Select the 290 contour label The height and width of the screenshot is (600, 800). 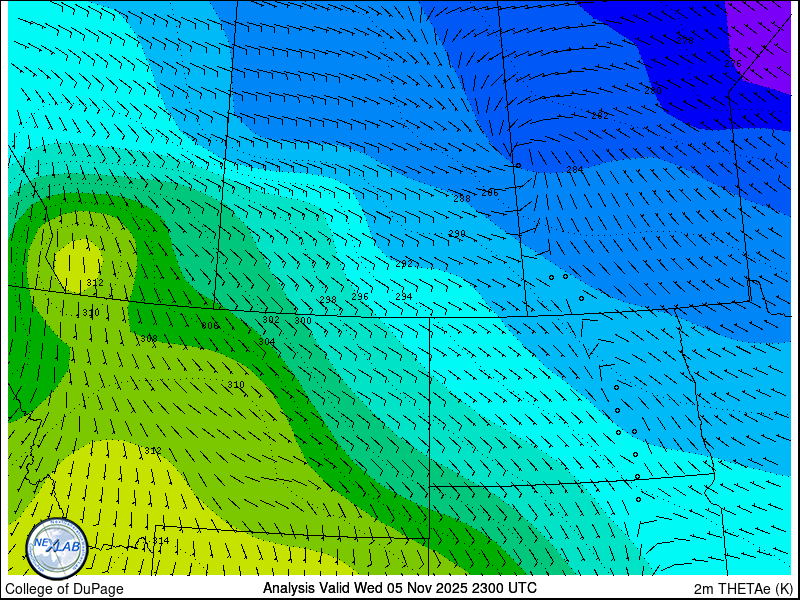point(457,234)
